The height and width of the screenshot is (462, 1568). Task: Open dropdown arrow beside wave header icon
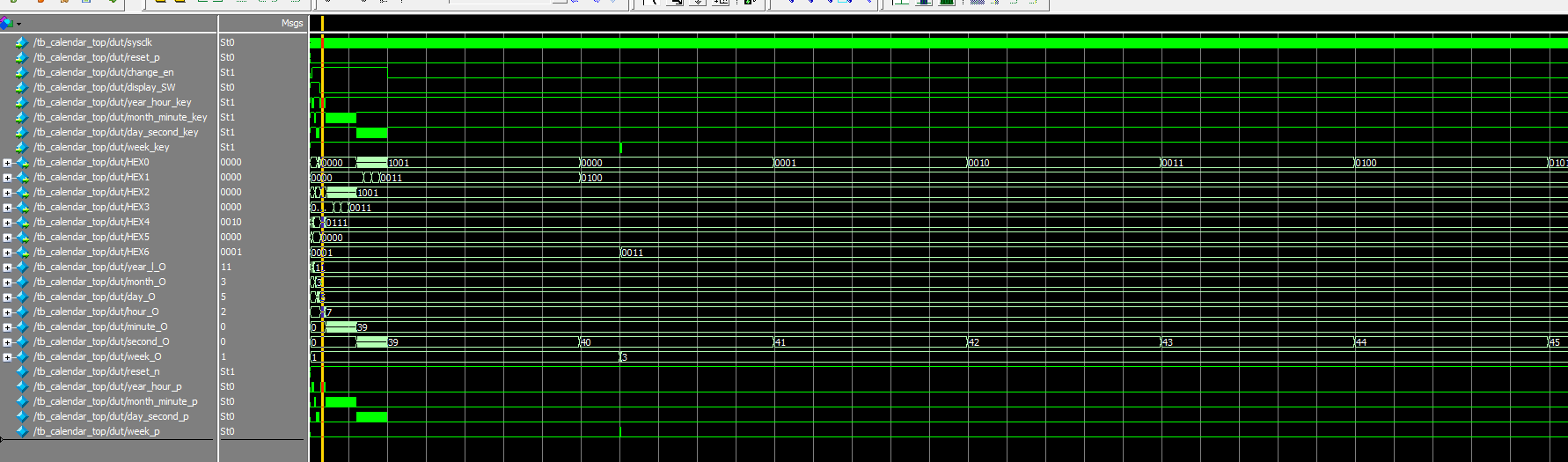tap(18, 24)
